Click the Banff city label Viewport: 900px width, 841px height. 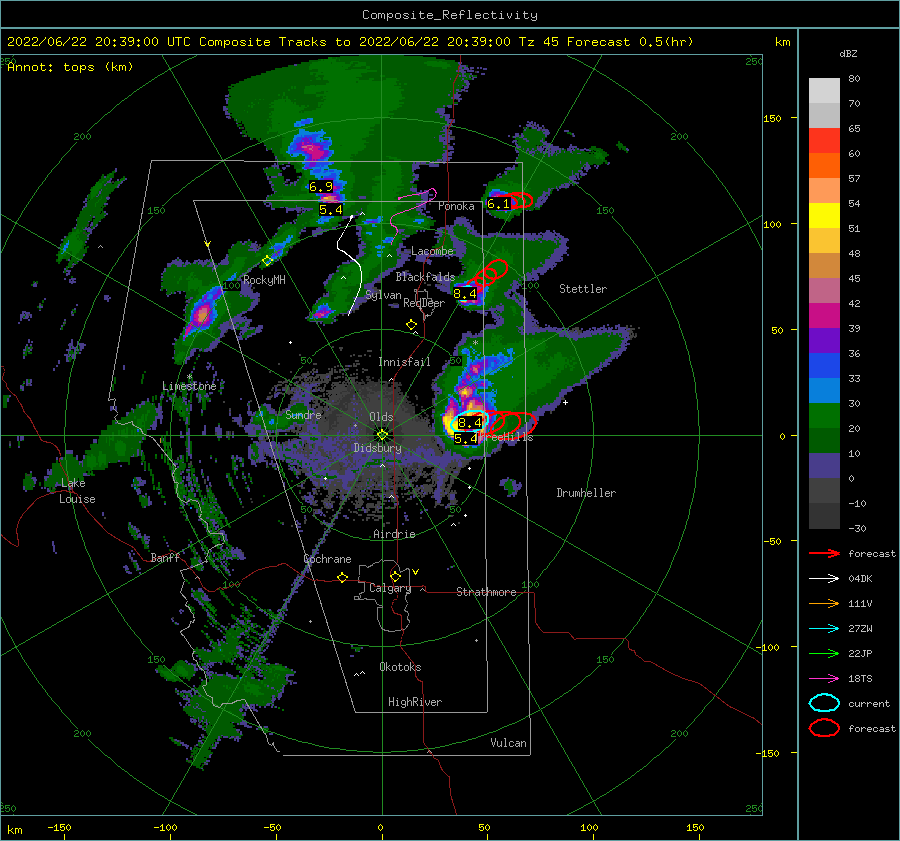165,557
